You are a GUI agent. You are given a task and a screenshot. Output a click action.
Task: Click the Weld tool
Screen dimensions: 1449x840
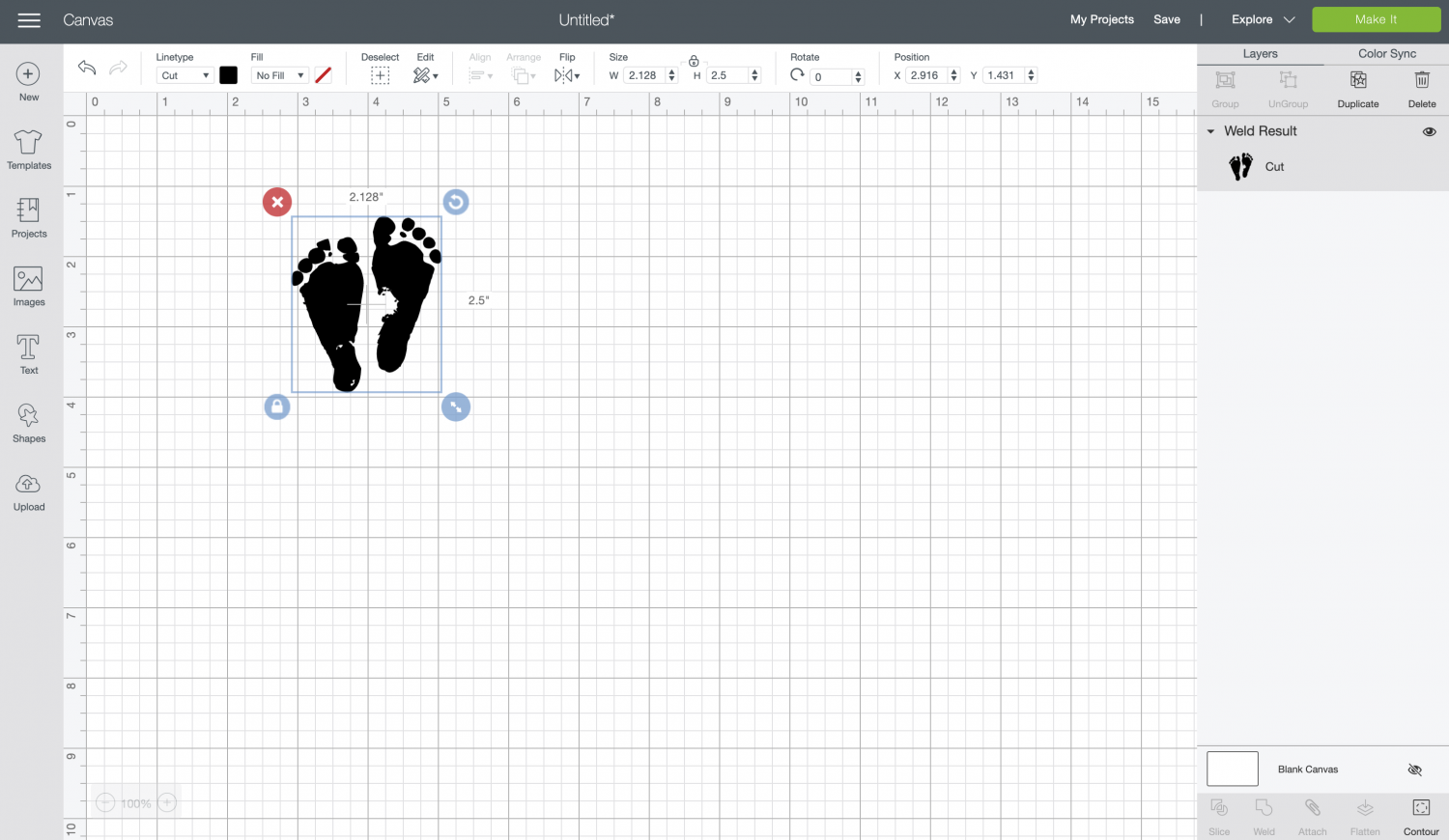pyautogui.click(x=1264, y=816)
